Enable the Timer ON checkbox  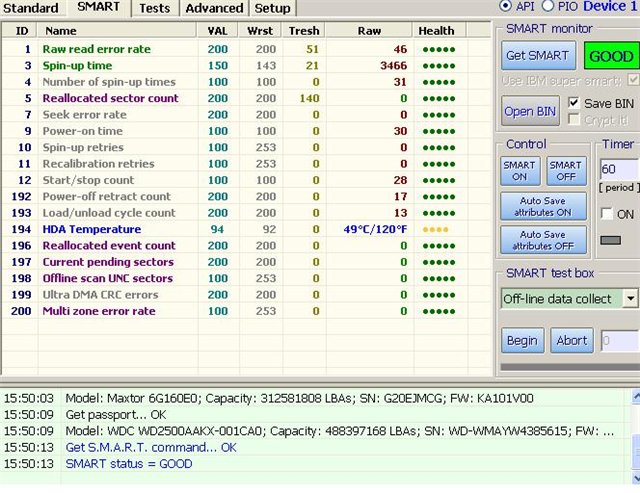607,214
